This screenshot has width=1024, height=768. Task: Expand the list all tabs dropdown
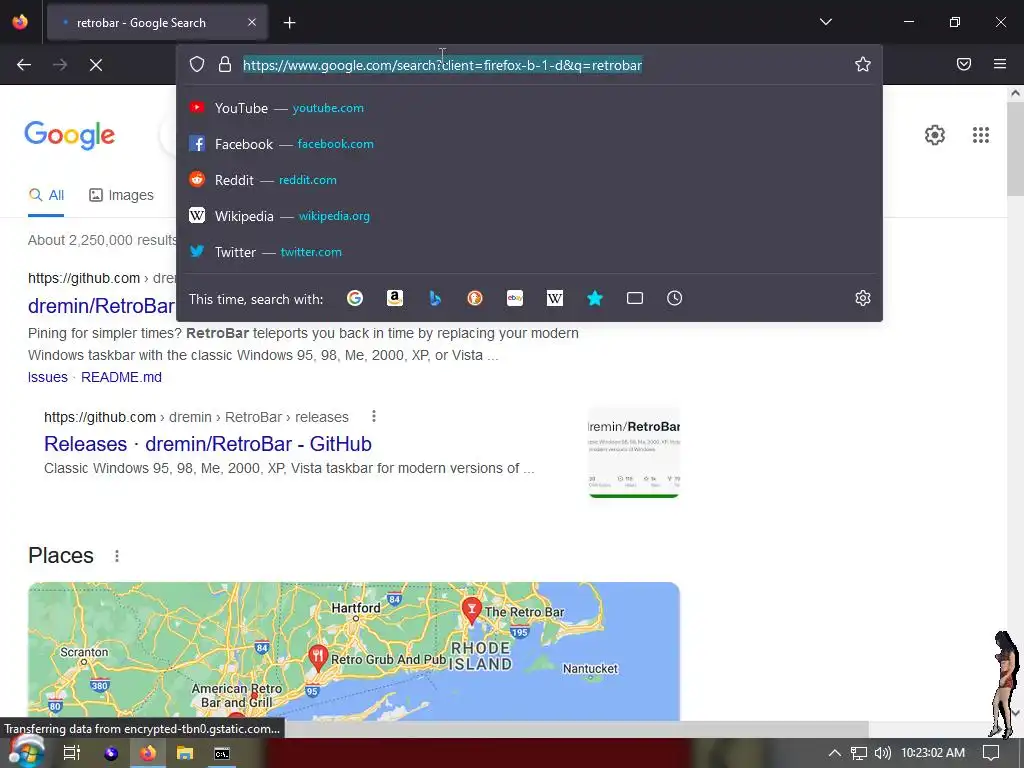[826, 22]
